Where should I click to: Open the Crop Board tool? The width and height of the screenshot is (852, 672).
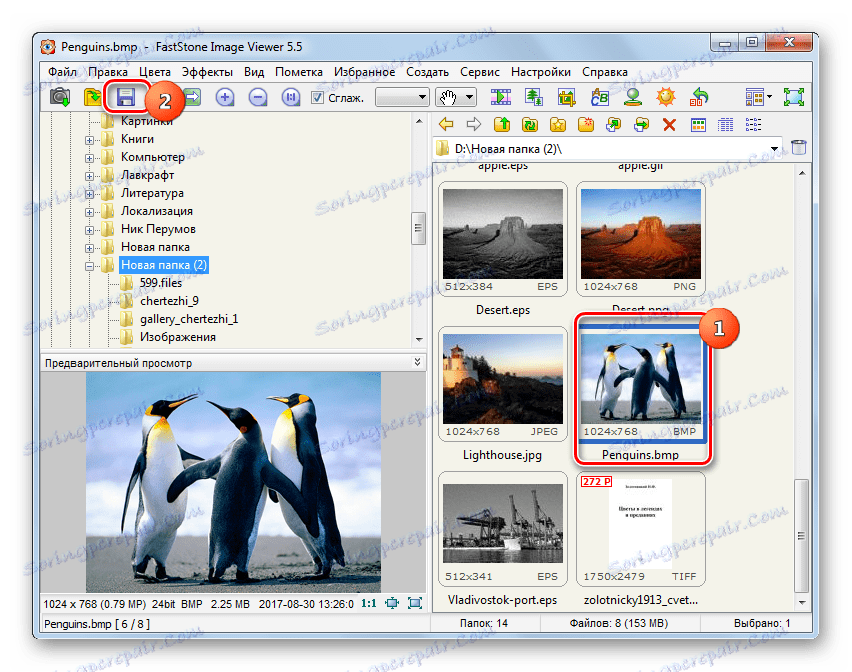coord(566,97)
